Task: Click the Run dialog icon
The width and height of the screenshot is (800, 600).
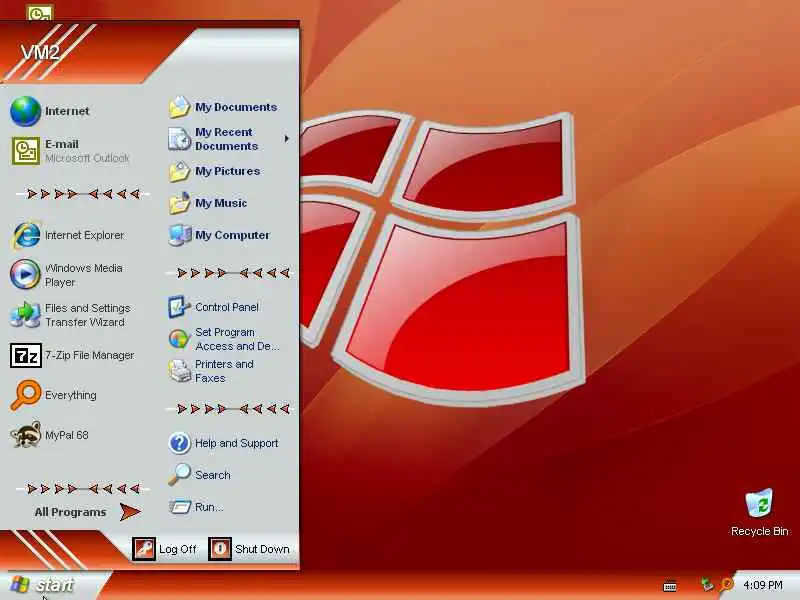Action: pos(180,507)
